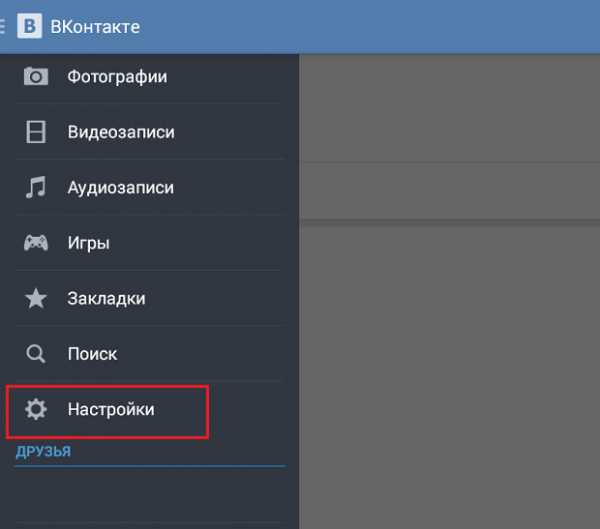Click the ВКонтакте title text

coord(95,27)
